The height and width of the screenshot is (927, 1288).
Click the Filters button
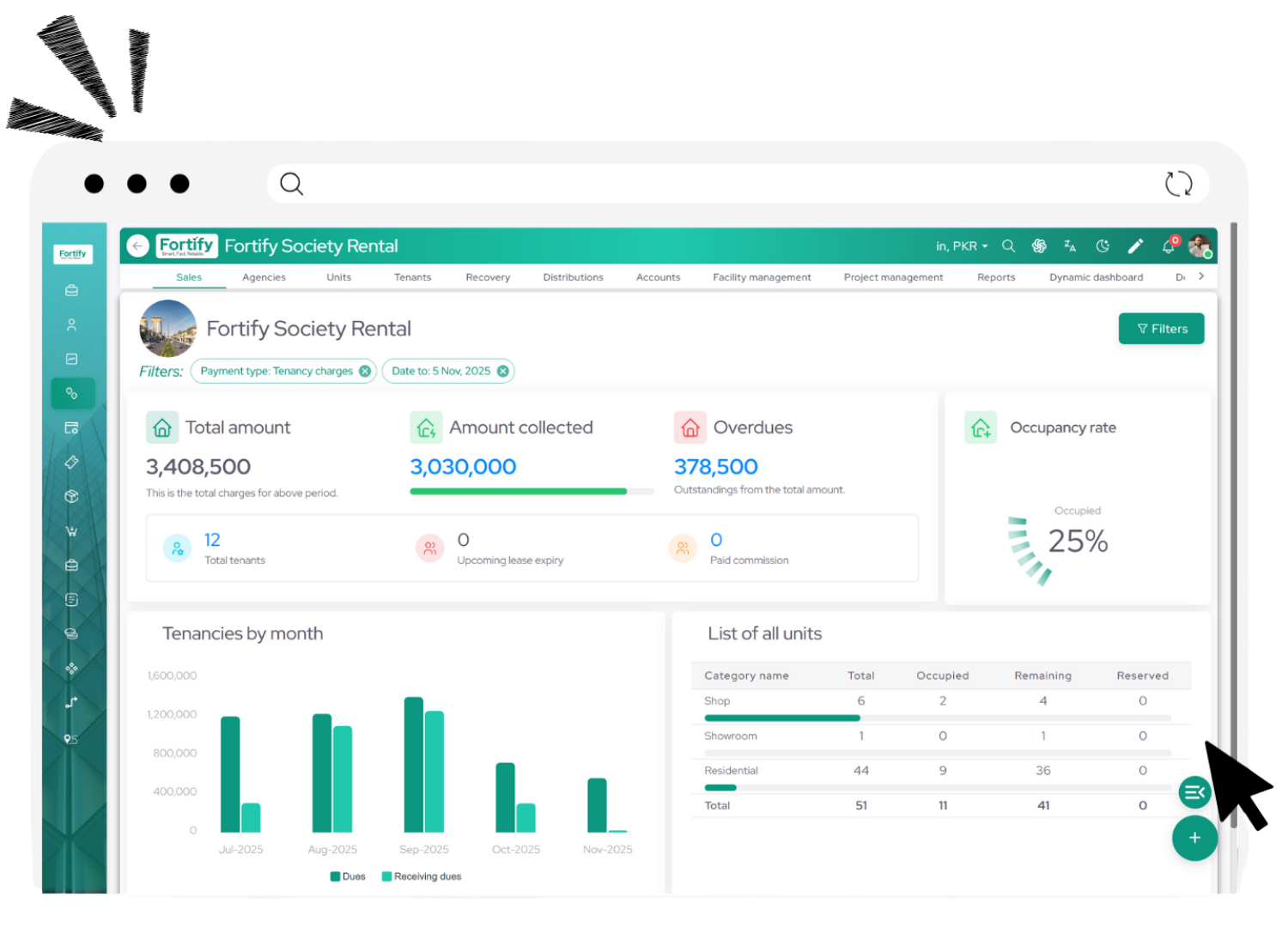click(x=1161, y=329)
